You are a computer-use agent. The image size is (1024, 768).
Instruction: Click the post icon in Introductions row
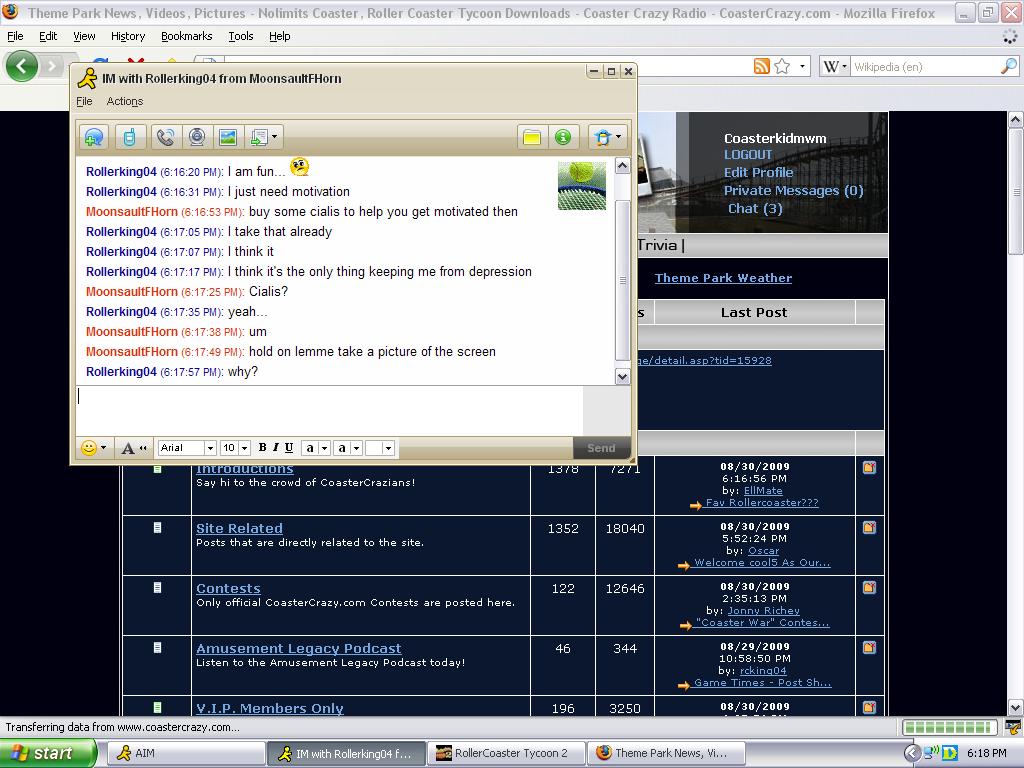869,468
